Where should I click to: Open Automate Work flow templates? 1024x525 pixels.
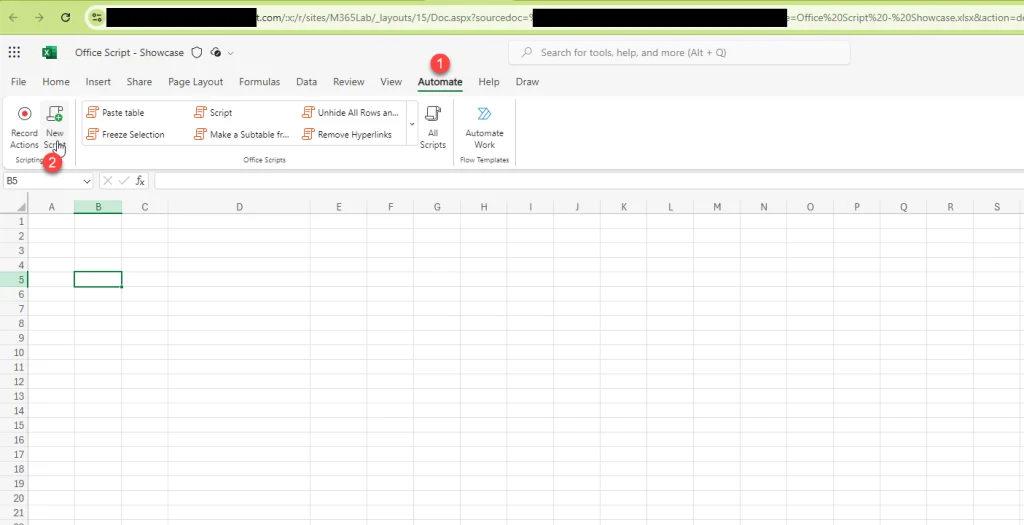point(485,128)
